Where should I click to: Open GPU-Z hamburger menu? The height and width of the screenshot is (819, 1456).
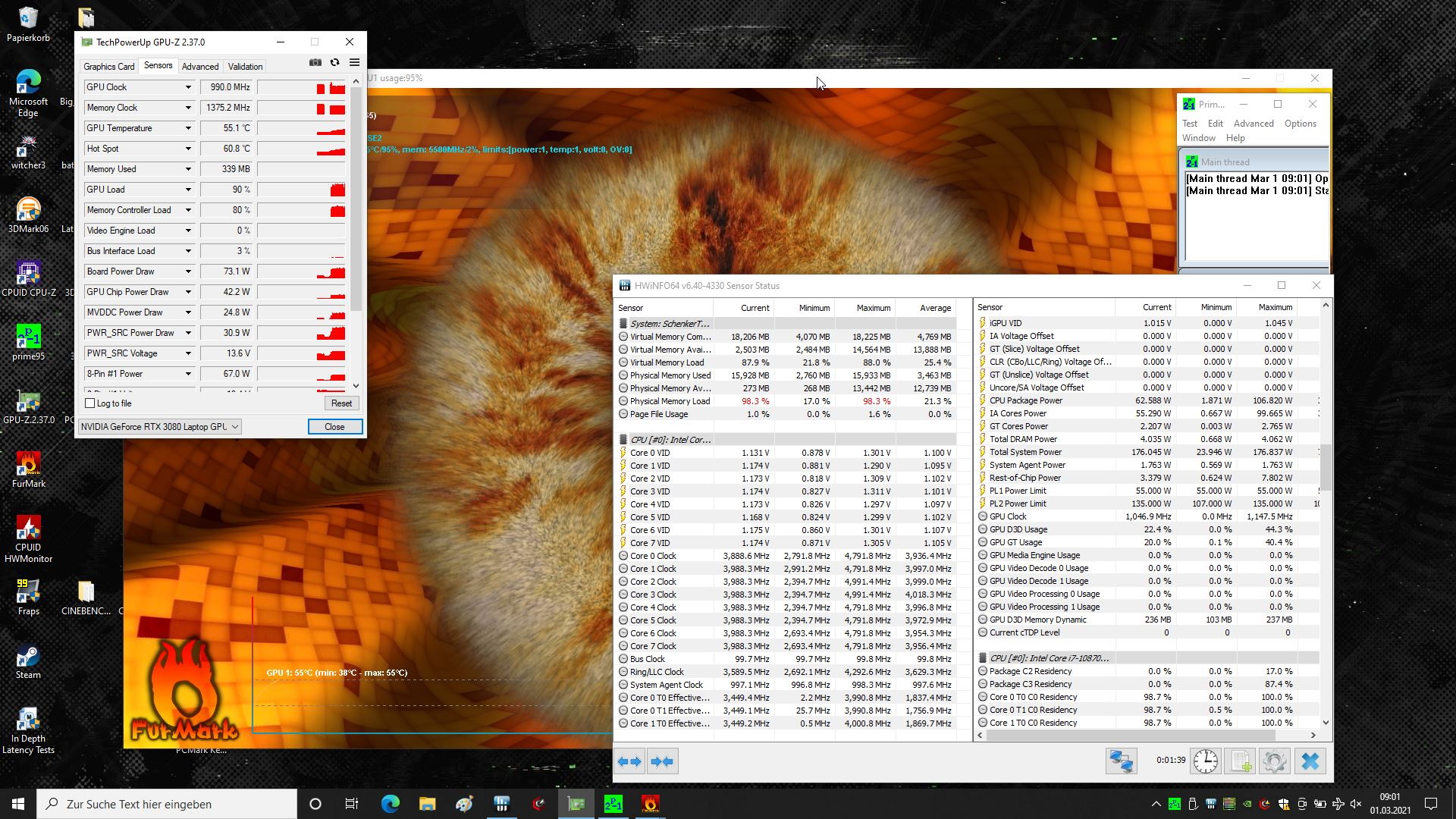pyautogui.click(x=354, y=63)
